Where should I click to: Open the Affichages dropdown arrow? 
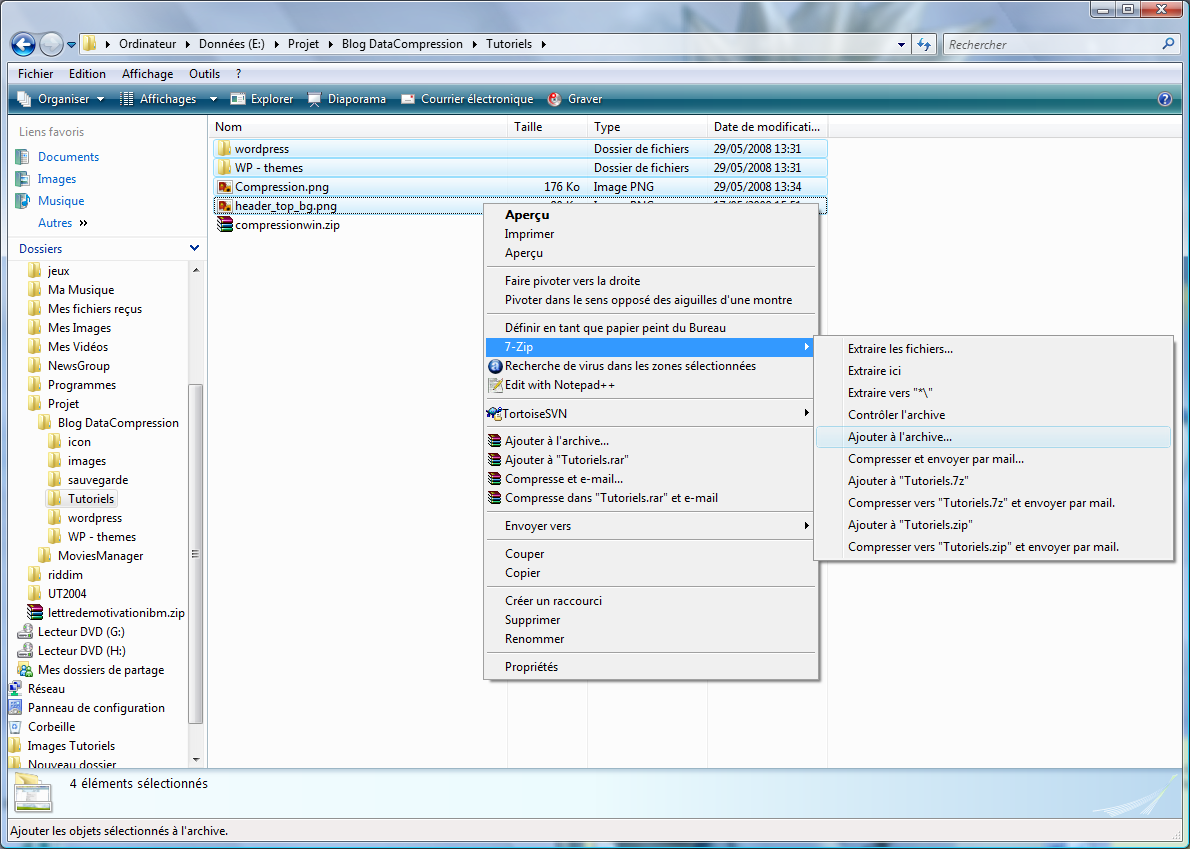[x=213, y=99]
